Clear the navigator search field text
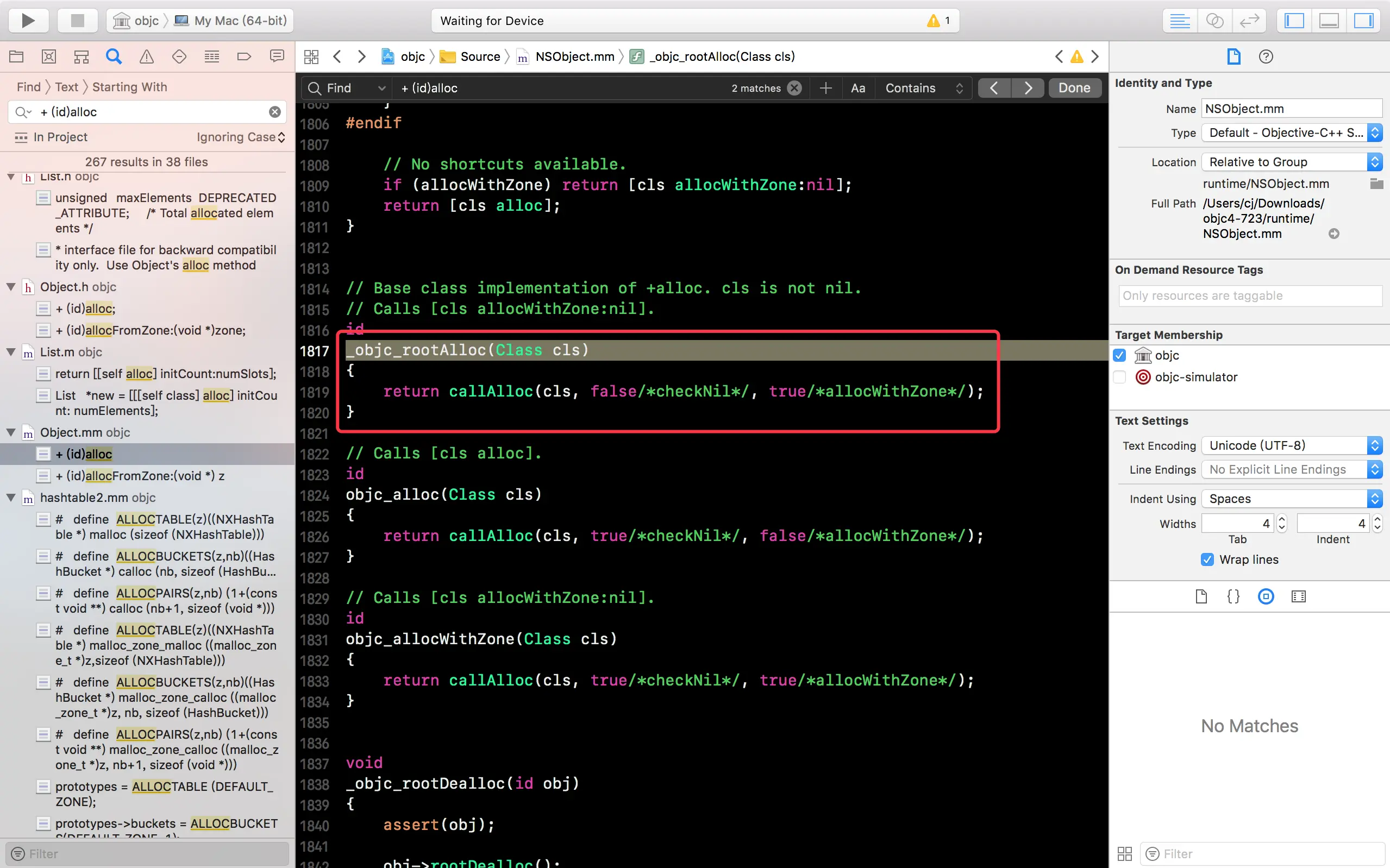The height and width of the screenshot is (868, 1390). (275, 112)
